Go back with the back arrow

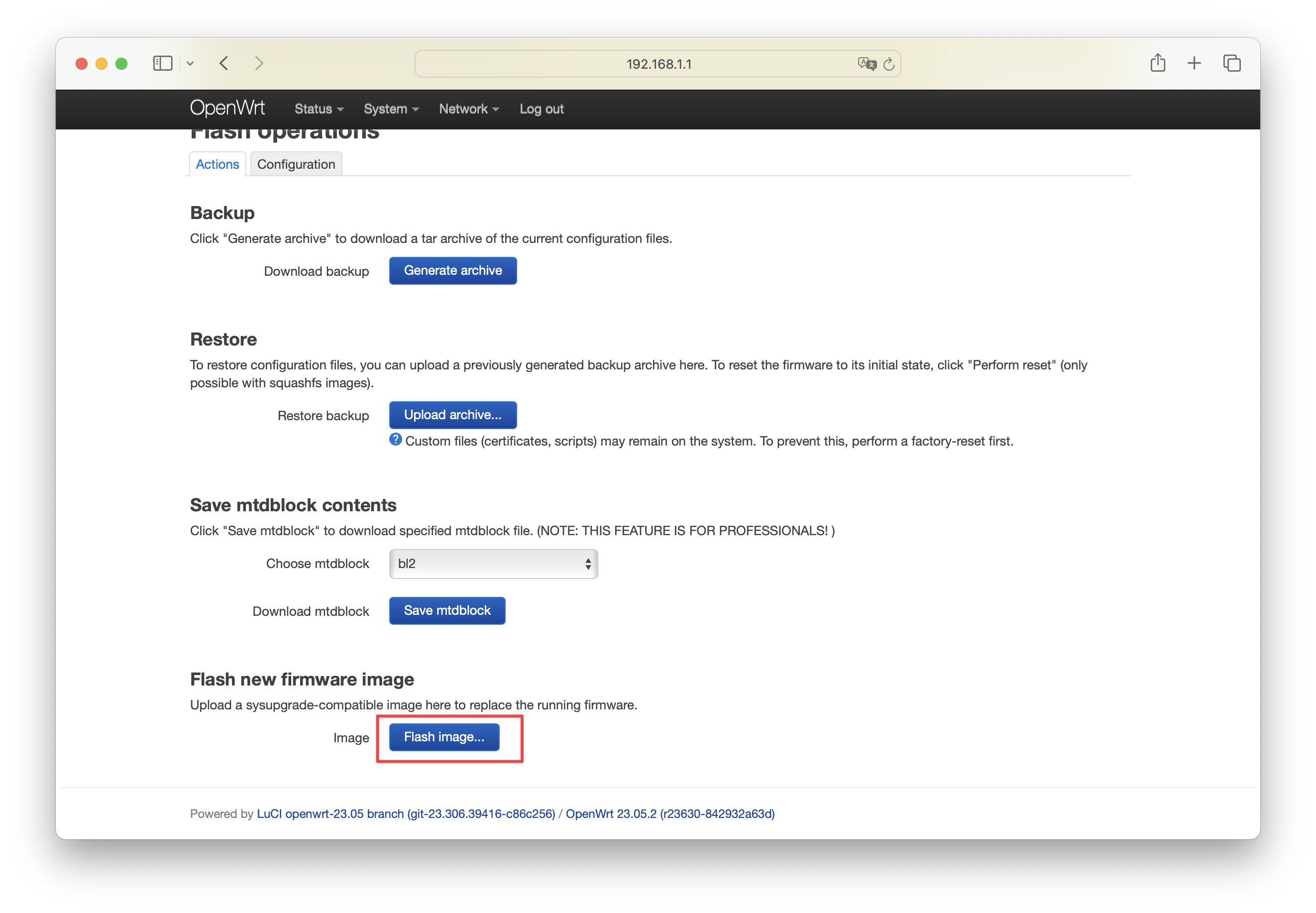click(224, 64)
